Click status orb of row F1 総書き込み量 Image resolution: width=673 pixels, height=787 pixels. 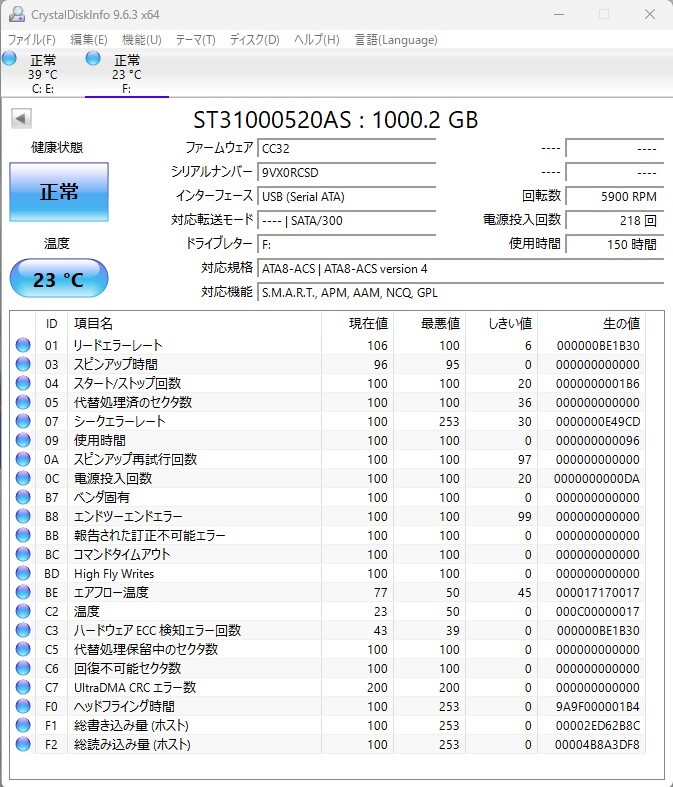pyautogui.click(x=23, y=725)
